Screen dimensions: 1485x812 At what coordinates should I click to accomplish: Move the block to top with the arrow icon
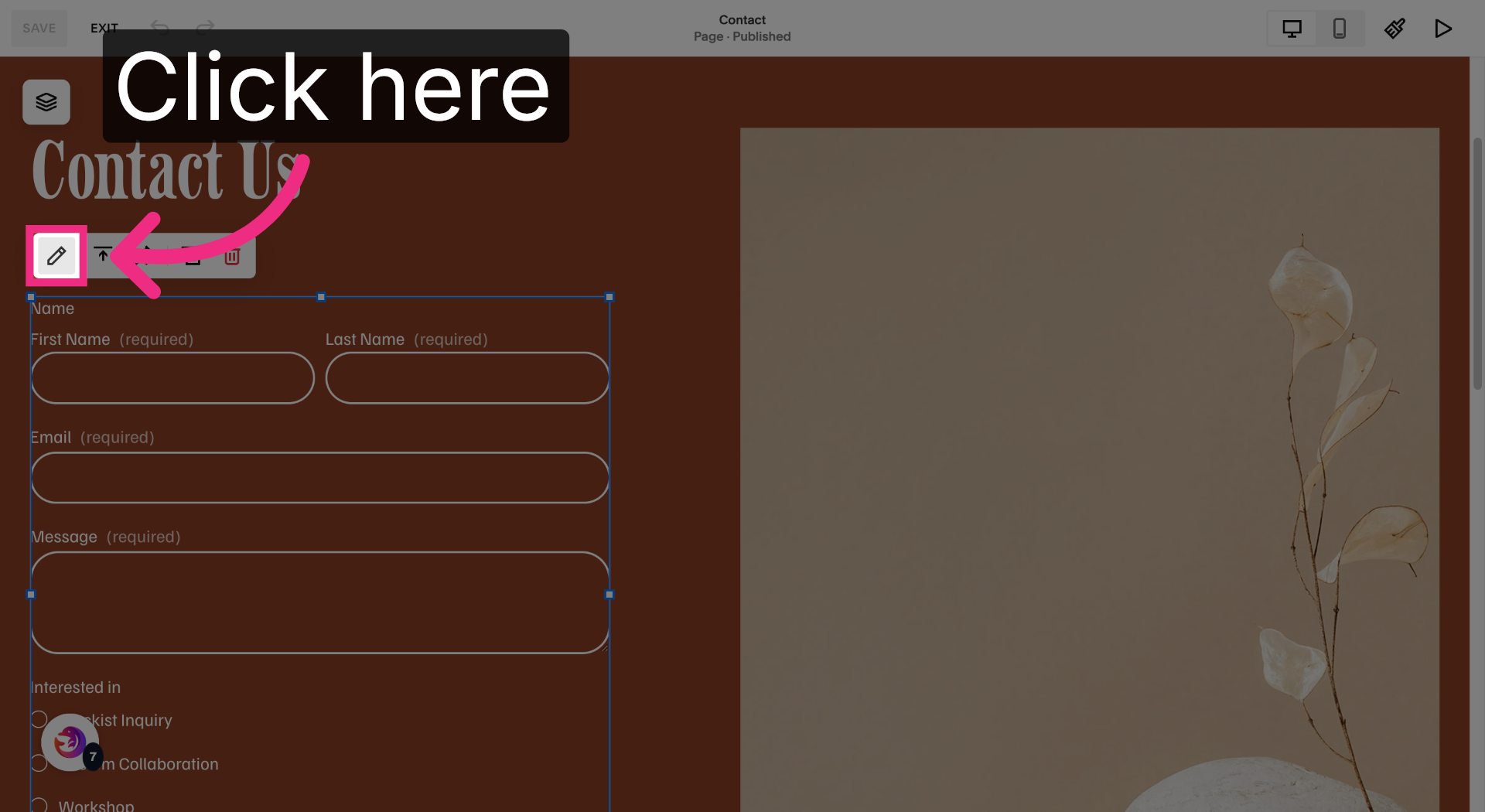click(103, 255)
